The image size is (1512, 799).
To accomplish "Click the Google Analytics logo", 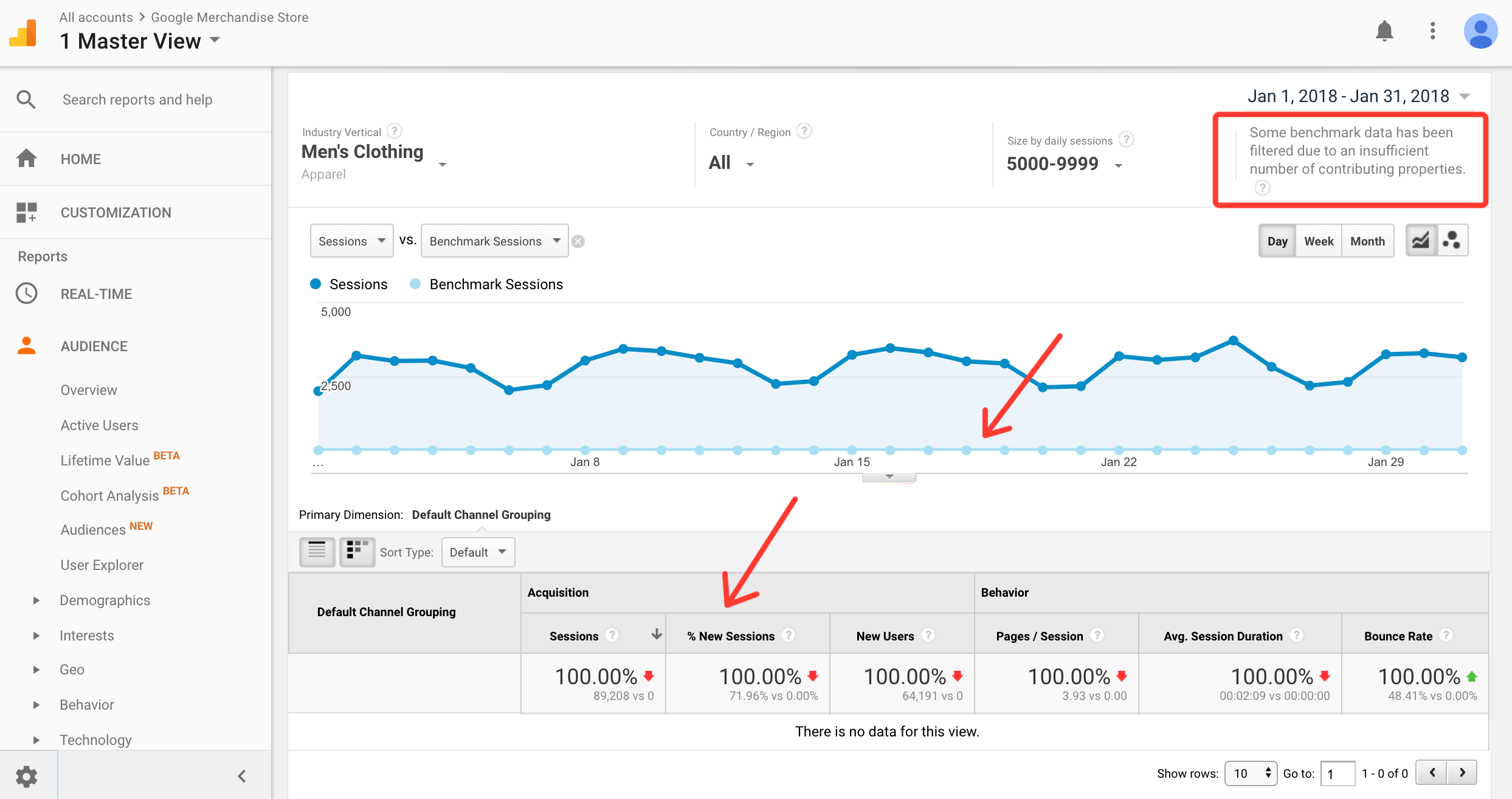I will click(x=23, y=33).
